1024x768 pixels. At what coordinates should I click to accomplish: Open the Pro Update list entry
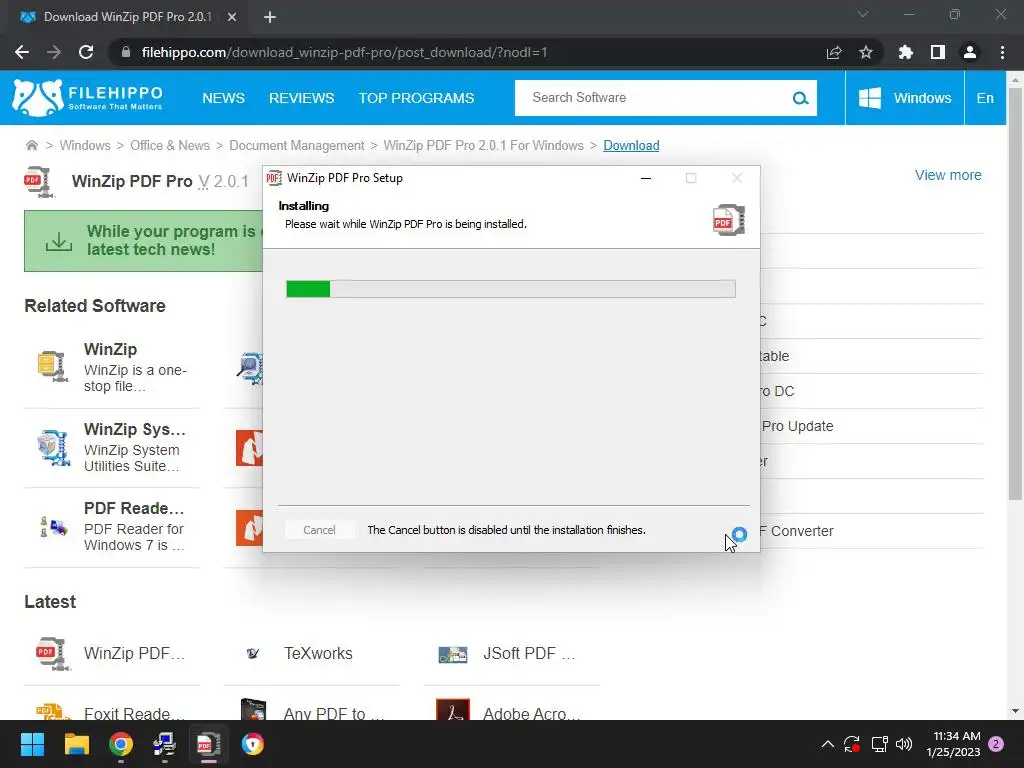click(797, 426)
